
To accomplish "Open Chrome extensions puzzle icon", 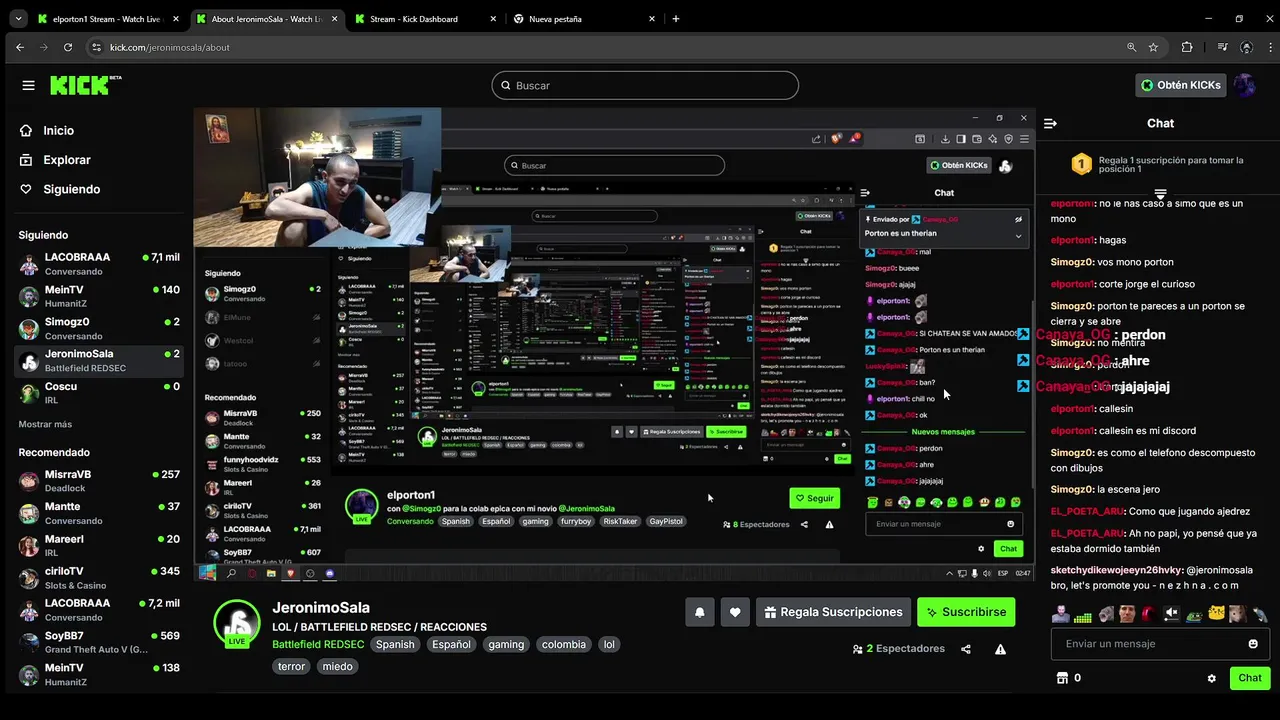I will 1187,47.
